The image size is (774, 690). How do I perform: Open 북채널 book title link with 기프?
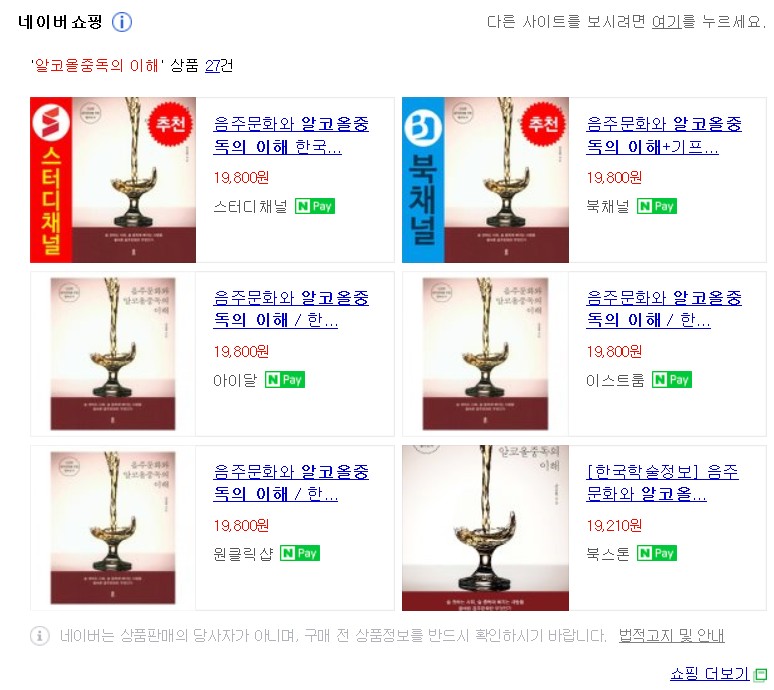pyautogui.click(x=663, y=135)
